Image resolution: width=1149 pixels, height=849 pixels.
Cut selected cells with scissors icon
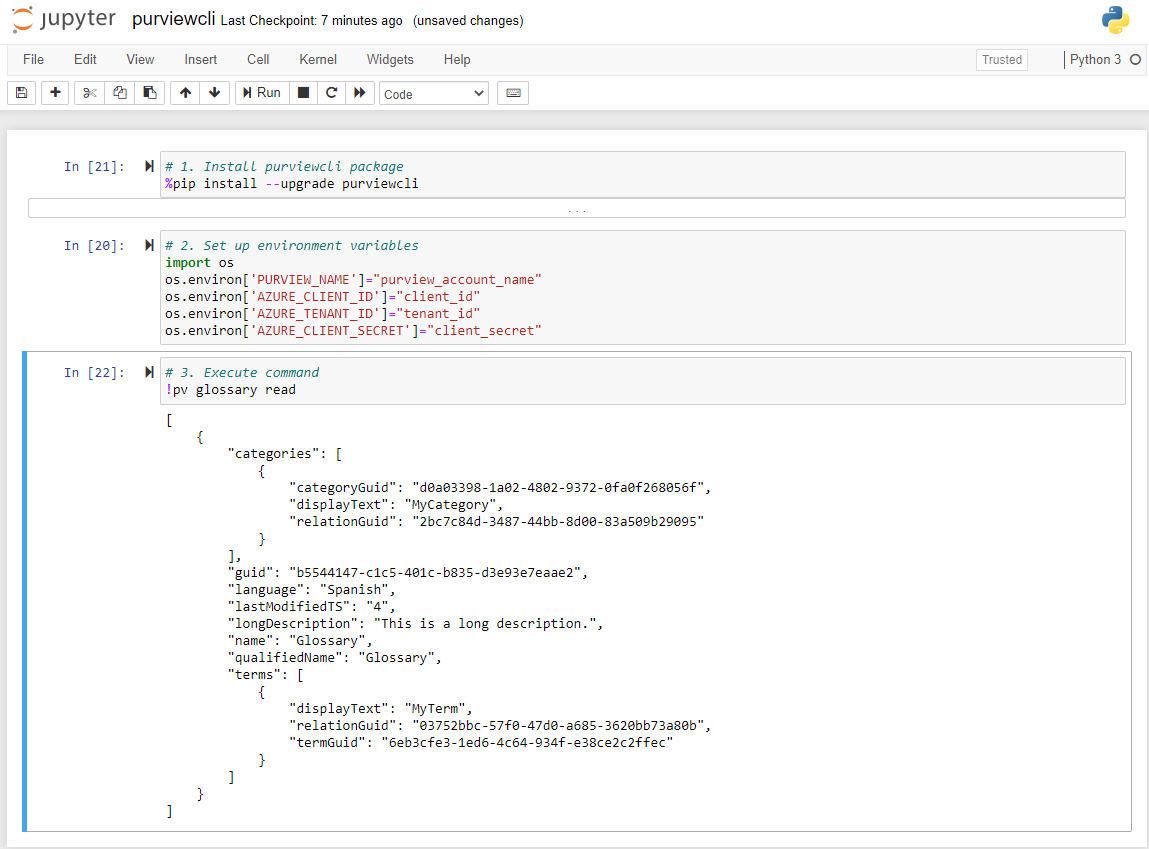pos(89,93)
